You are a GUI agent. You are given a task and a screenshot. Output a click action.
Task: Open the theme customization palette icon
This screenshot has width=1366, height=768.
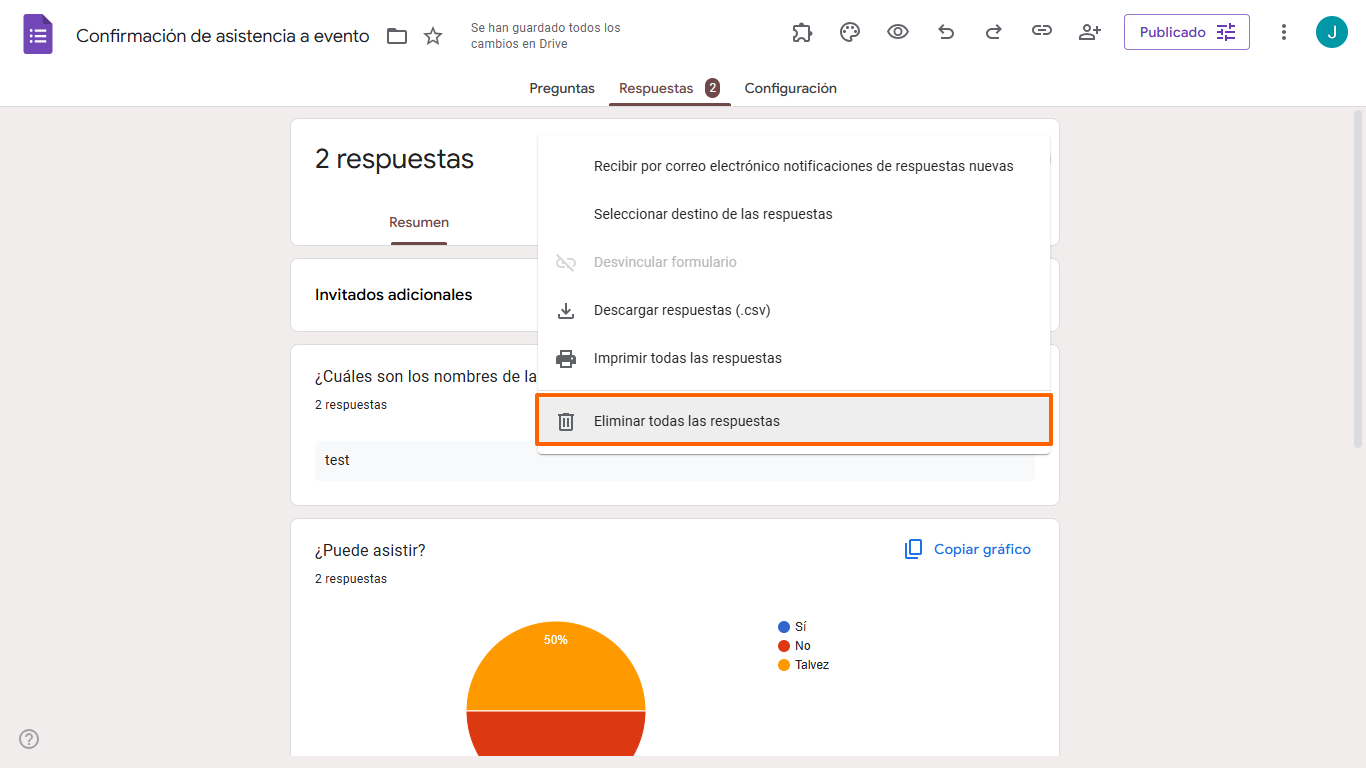[x=849, y=32]
